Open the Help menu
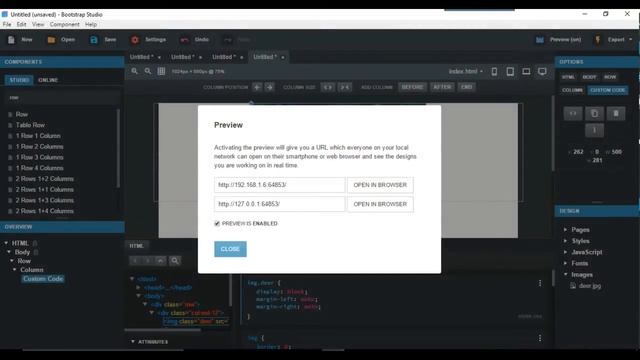This screenshot has height=360, width=640. tap(91, 24)
